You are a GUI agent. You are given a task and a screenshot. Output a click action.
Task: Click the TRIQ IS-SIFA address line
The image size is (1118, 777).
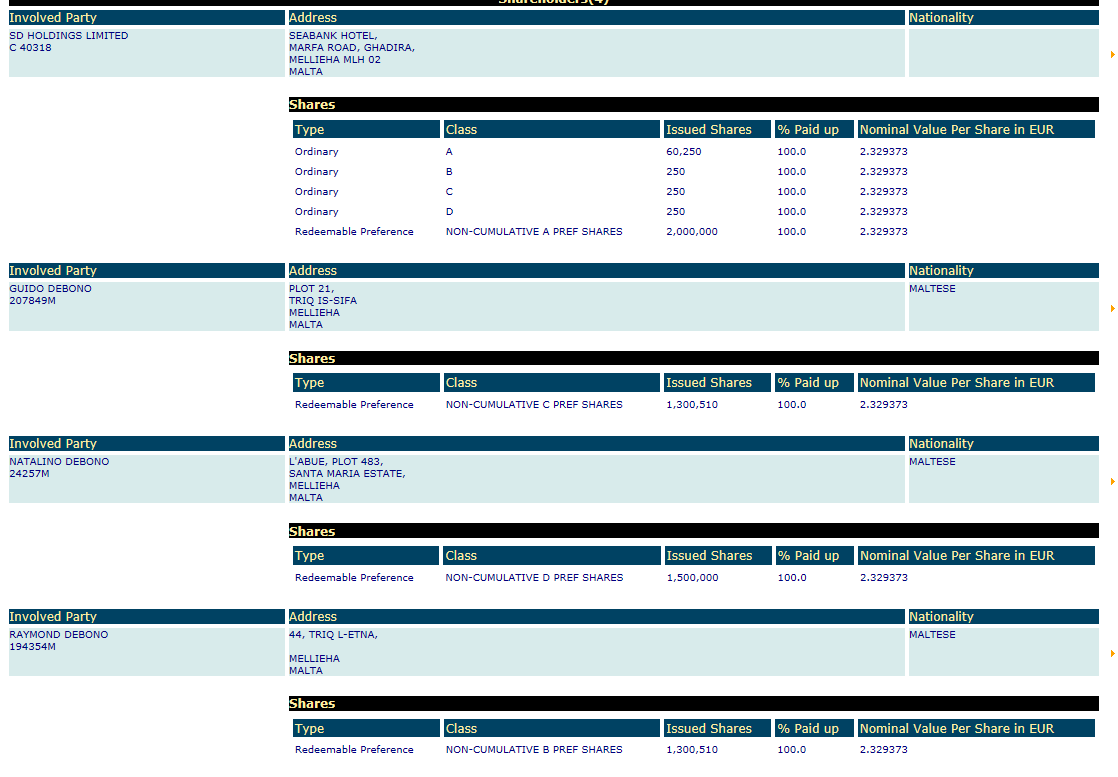[x=322, y=301]
